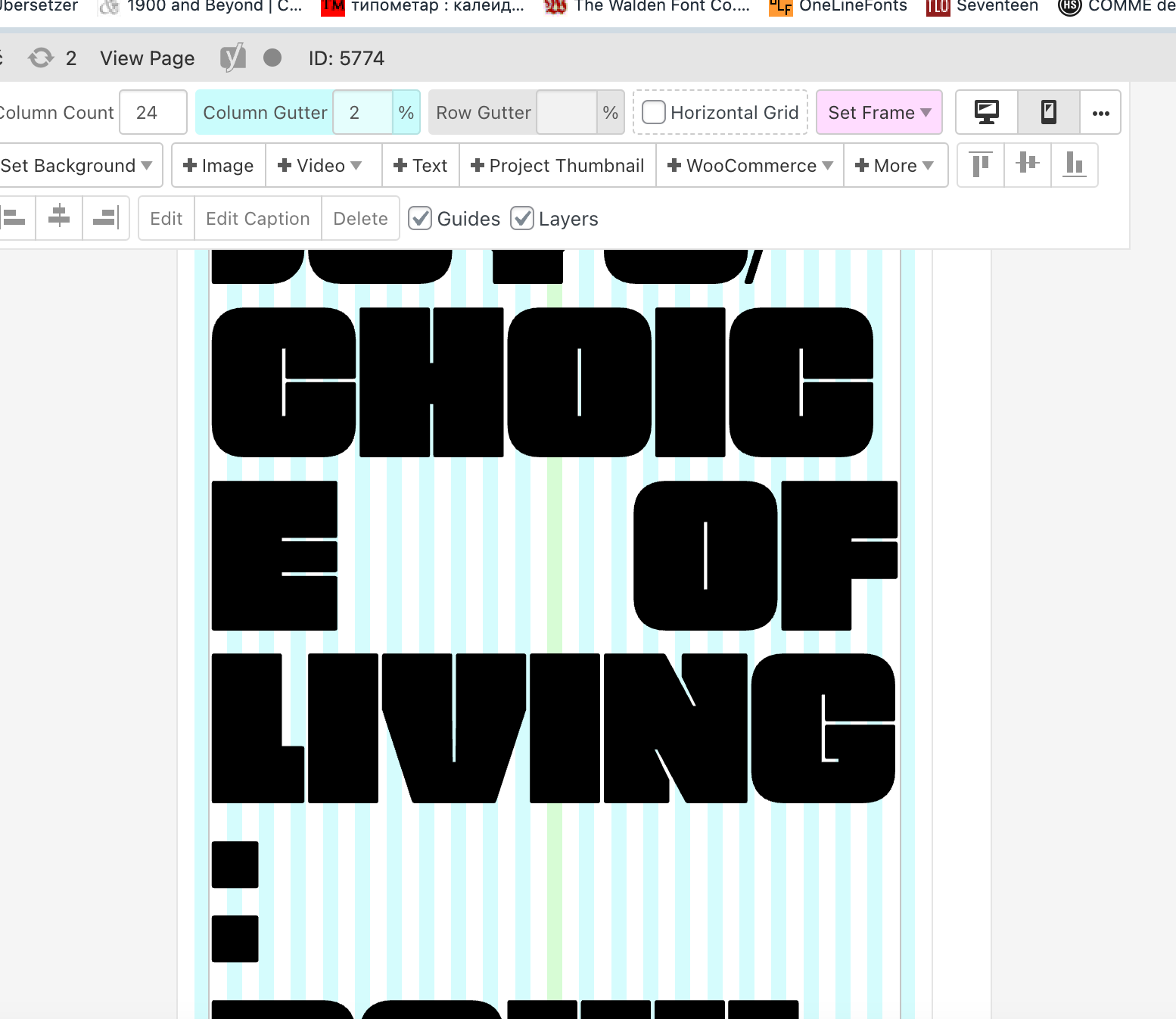Open the three-dots options menu

1100,113
